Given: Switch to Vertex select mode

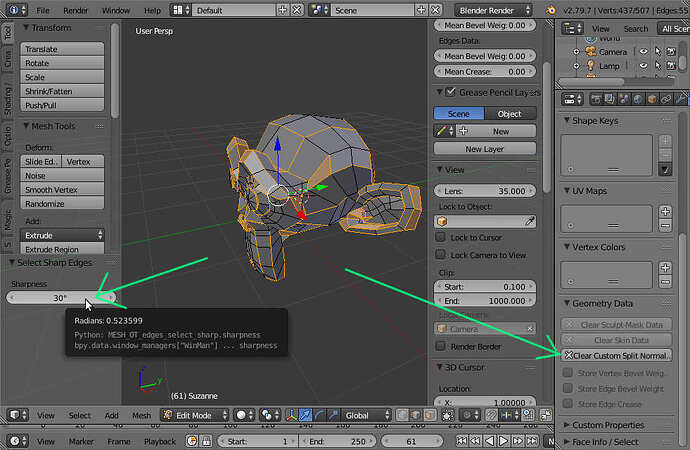Looking at the screenshot, I should 402,415.
